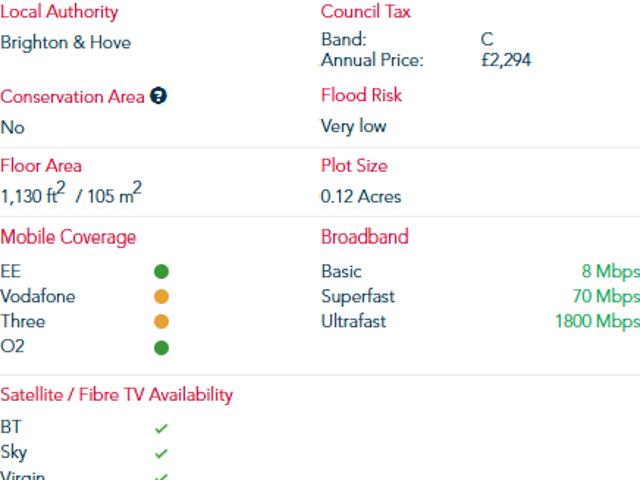Click the orange Three coverage dot
This screenshot has height=480, width=640.
point(162,322)
